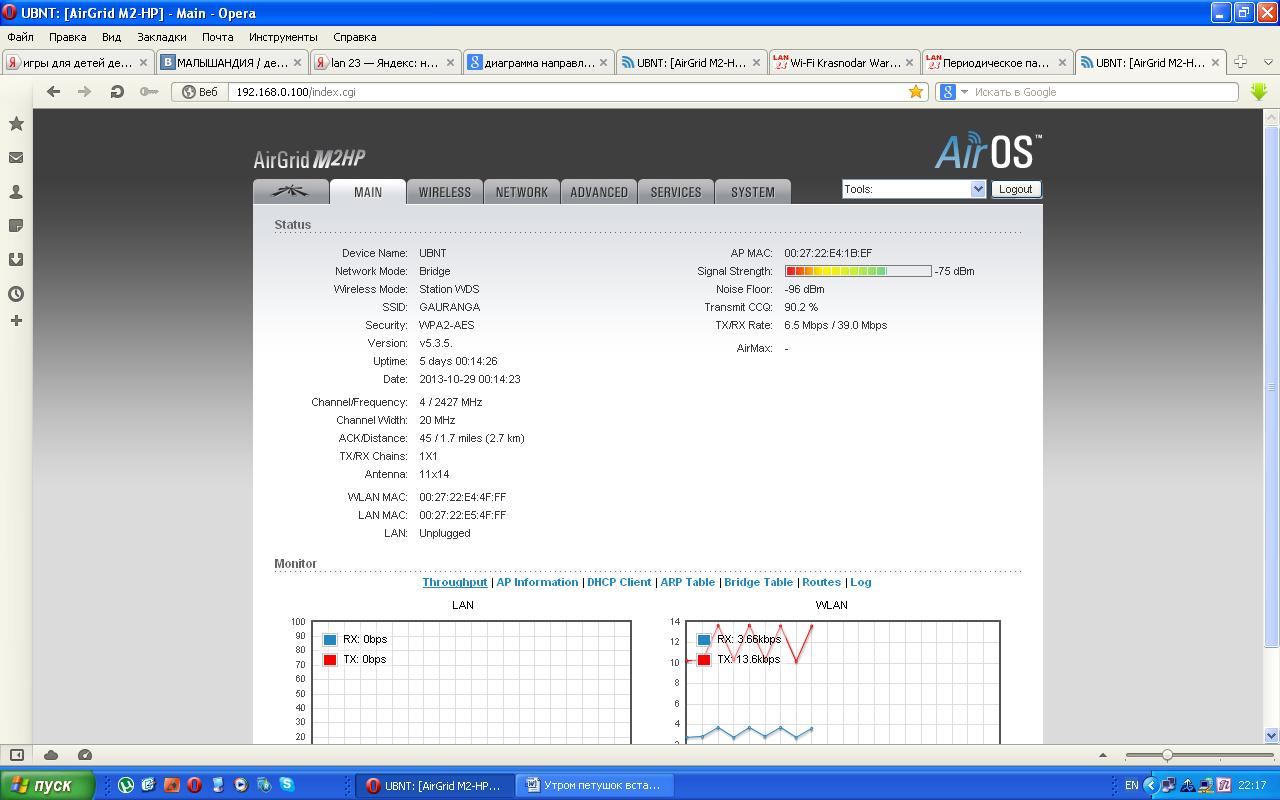Switch to the WIRELESS tab
Viewport: 1280px width, 800px height.
pos(445,192)
